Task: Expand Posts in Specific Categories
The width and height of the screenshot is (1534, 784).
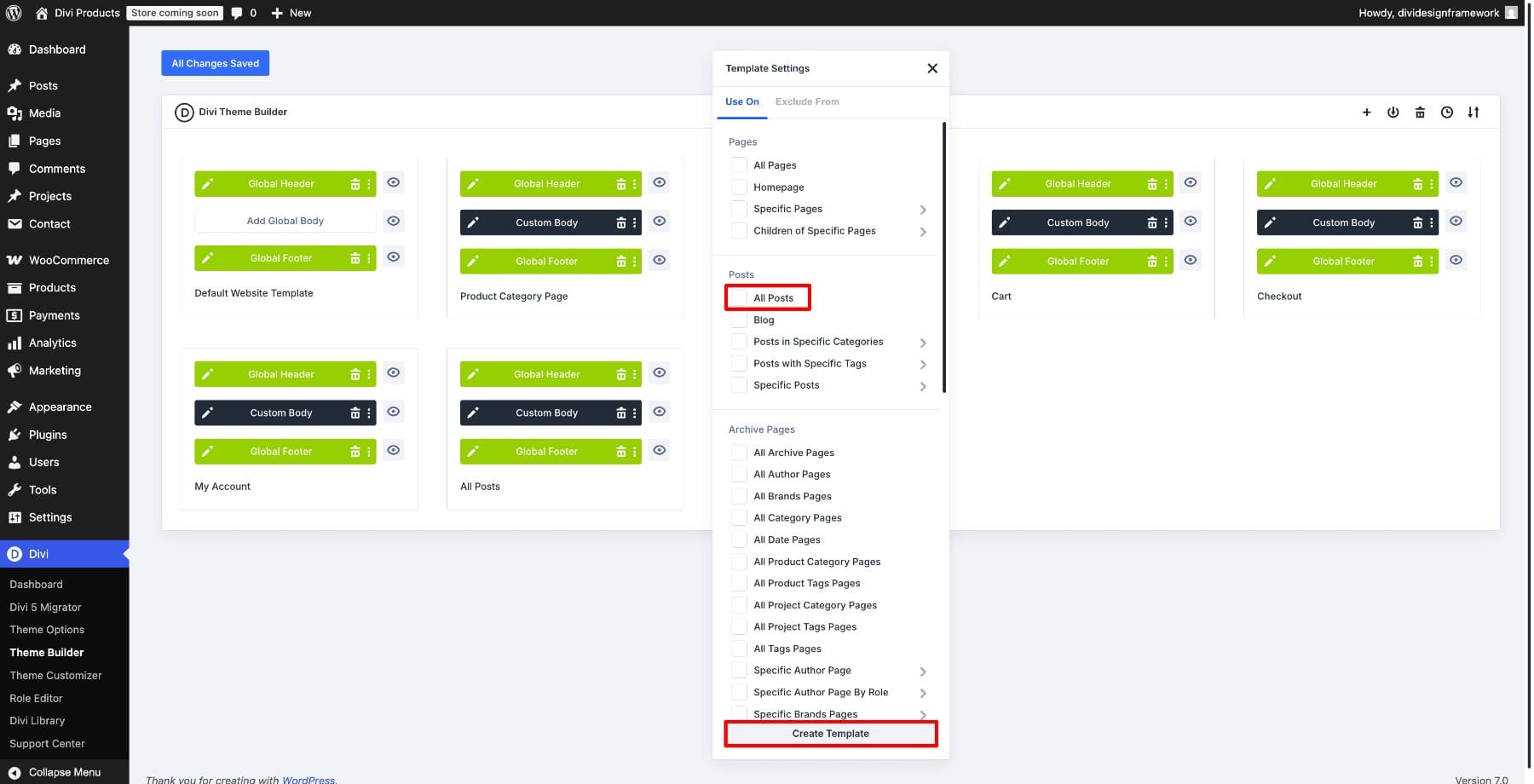Action: 923,343
